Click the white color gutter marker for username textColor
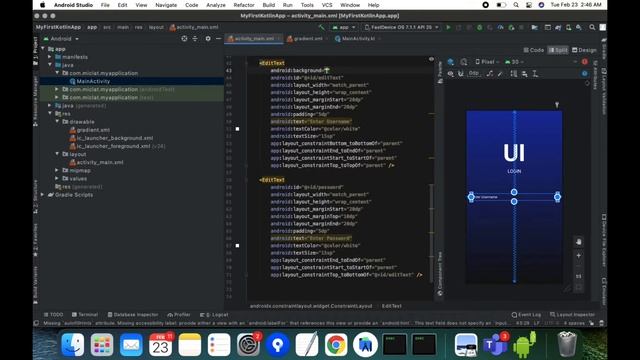 (238, 129)
